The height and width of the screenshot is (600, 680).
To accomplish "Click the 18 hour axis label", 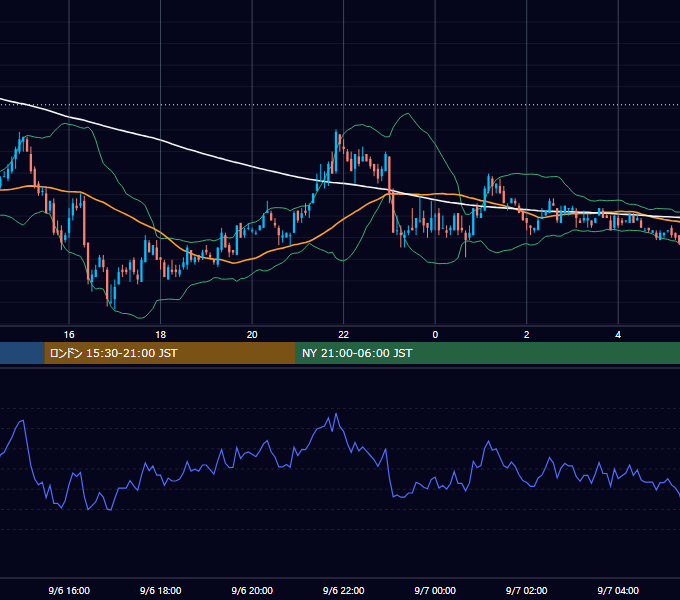I will point(160,335).
